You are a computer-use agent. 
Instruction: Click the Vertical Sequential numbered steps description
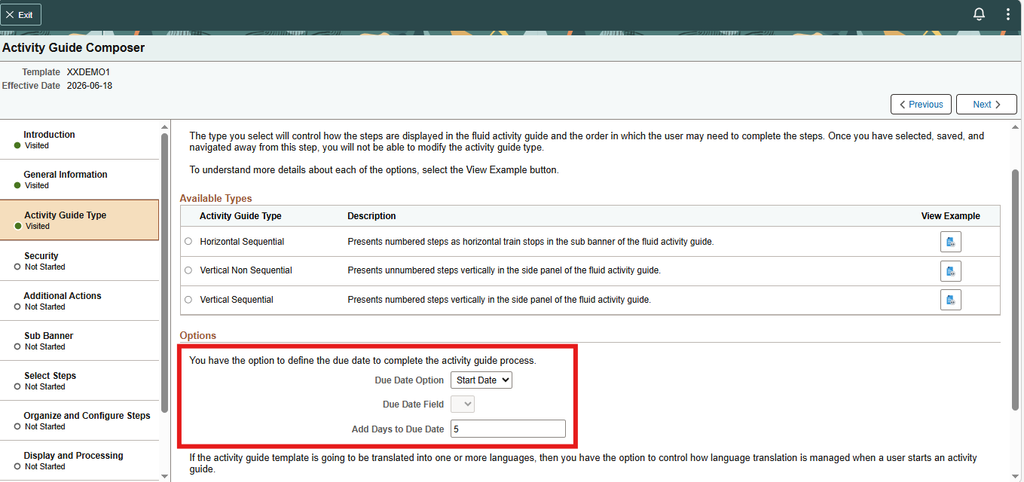[x=499, y=300]
